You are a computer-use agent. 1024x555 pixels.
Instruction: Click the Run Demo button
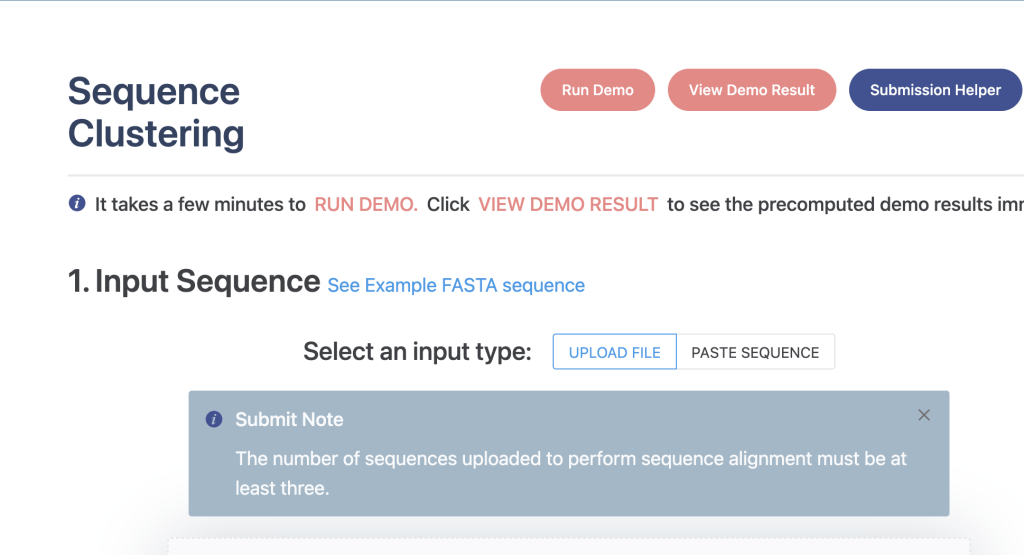point(597,90)
